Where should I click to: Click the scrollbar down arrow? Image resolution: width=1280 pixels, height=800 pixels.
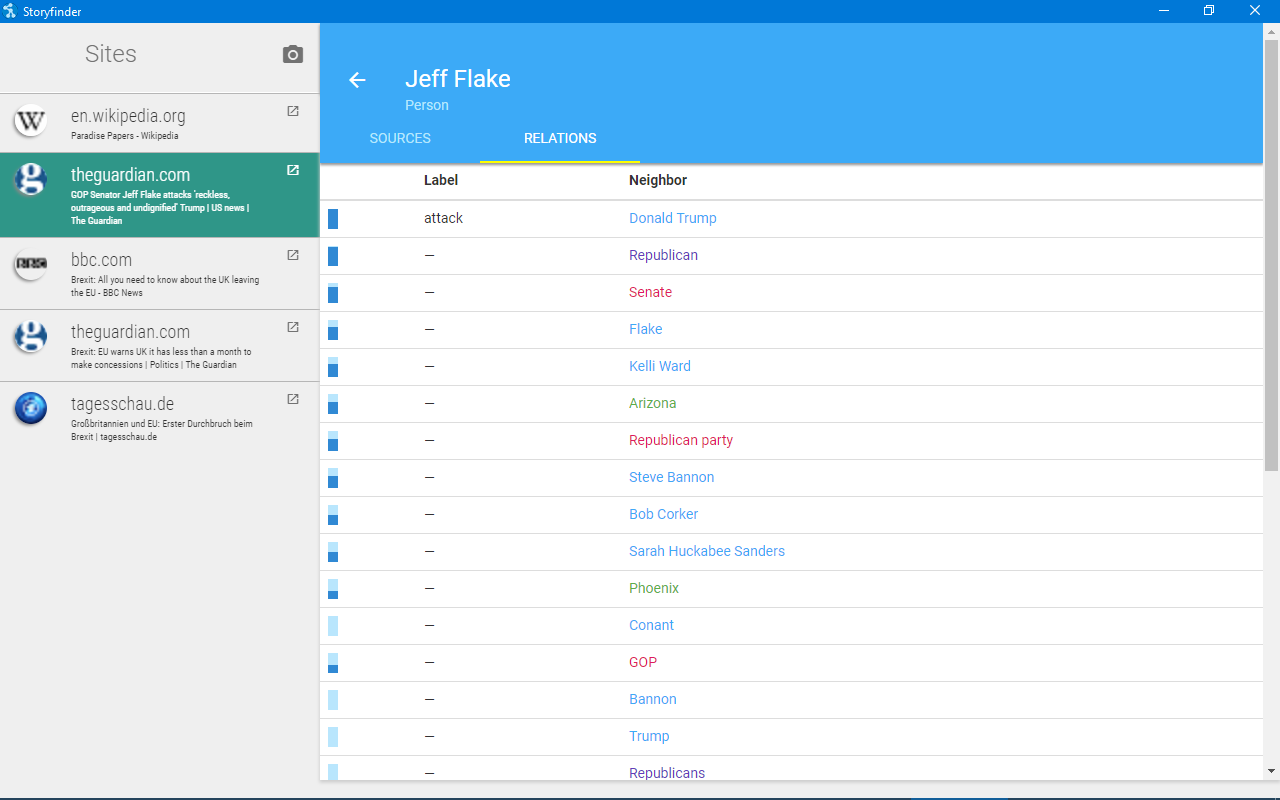[x=1271, y=771]
